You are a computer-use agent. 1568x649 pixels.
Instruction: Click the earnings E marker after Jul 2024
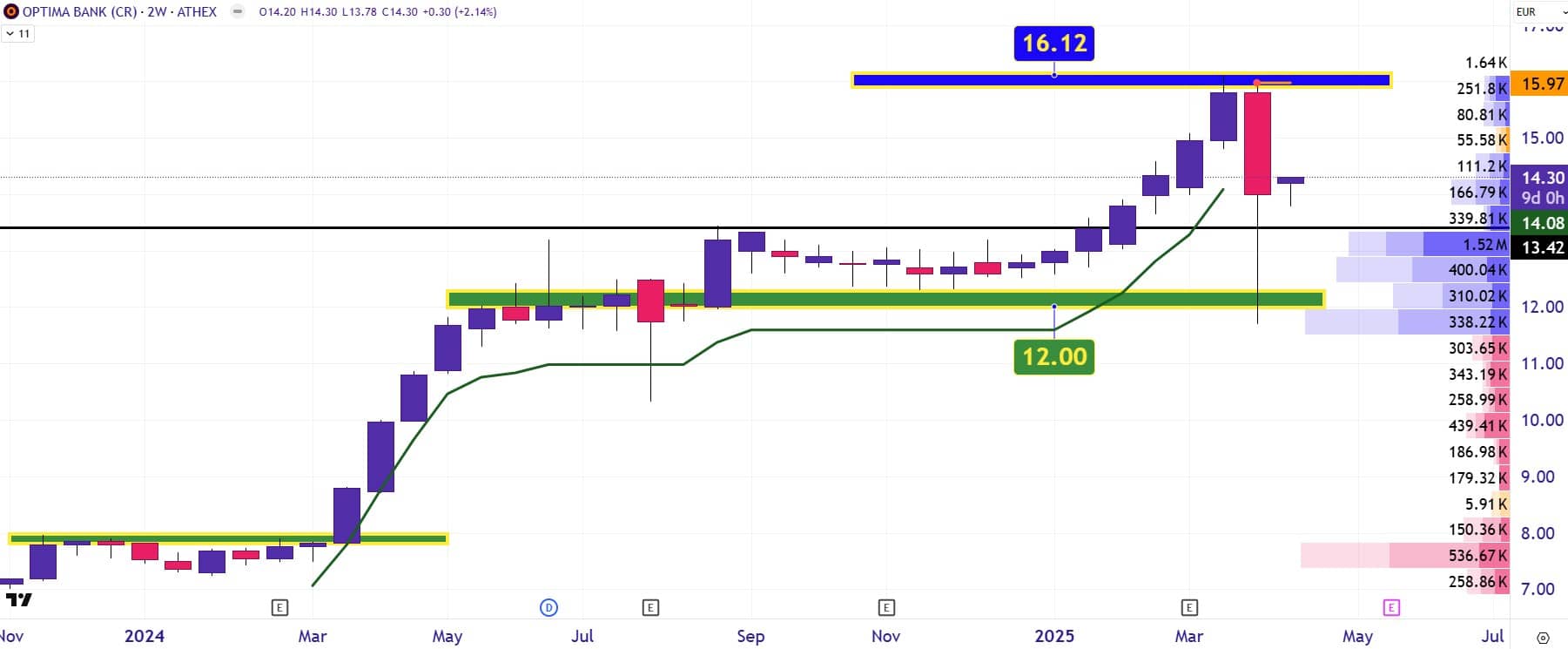(650, 607)
